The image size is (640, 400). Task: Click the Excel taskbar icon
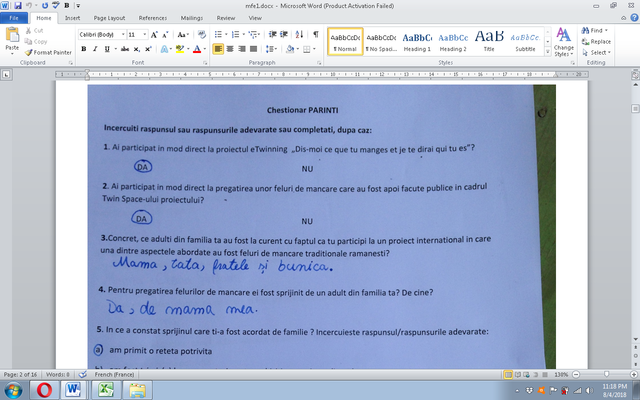(106, 390)
